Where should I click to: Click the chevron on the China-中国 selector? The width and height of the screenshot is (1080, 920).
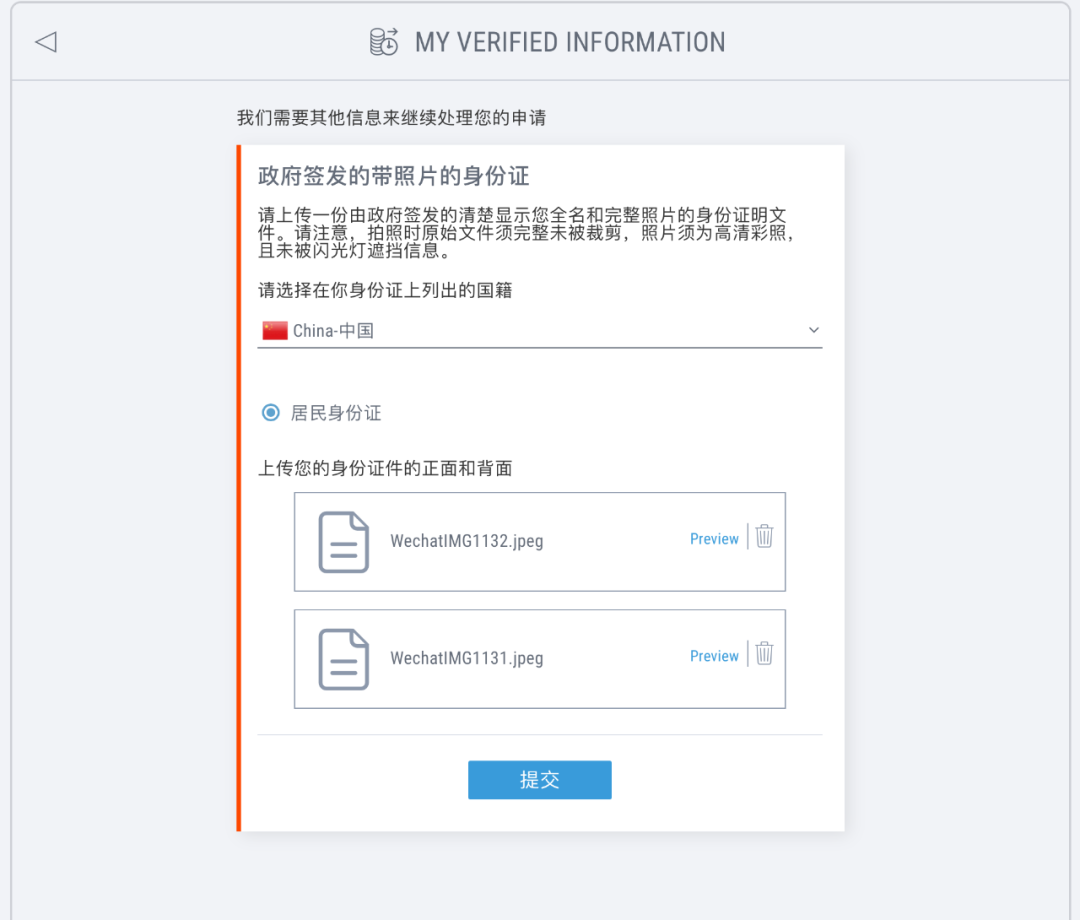(x=813, y=329)
